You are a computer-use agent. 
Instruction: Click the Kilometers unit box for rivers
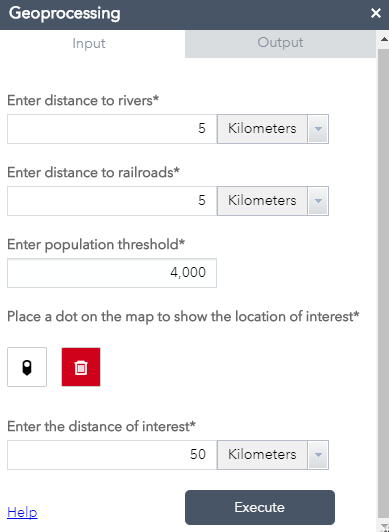[262, 129]
